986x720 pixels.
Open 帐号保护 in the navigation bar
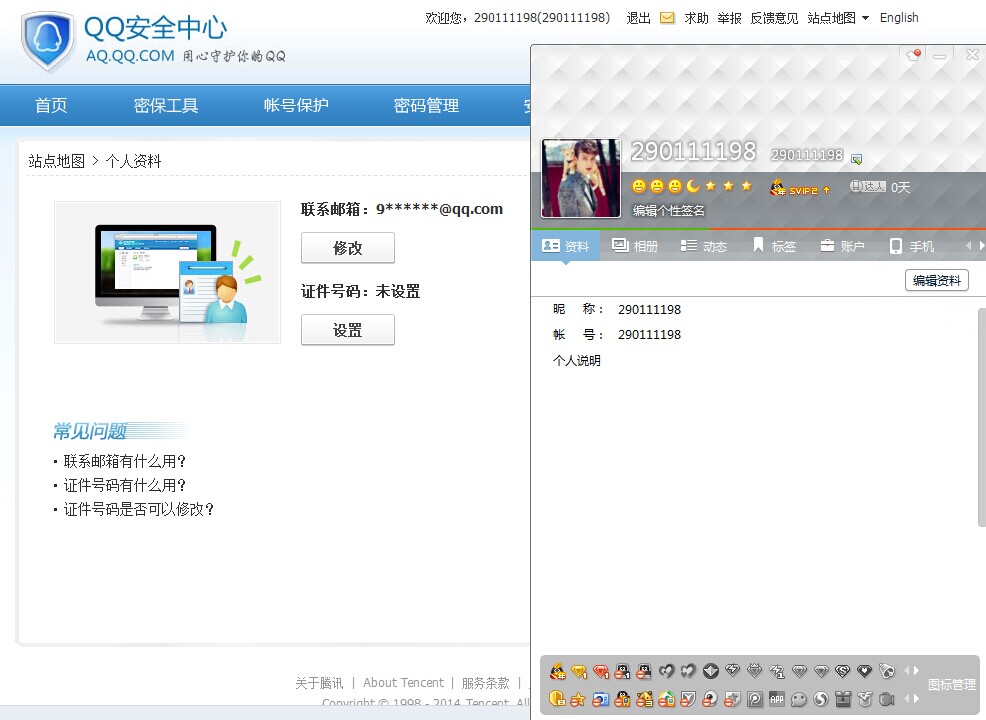click(x=296, y=105)
